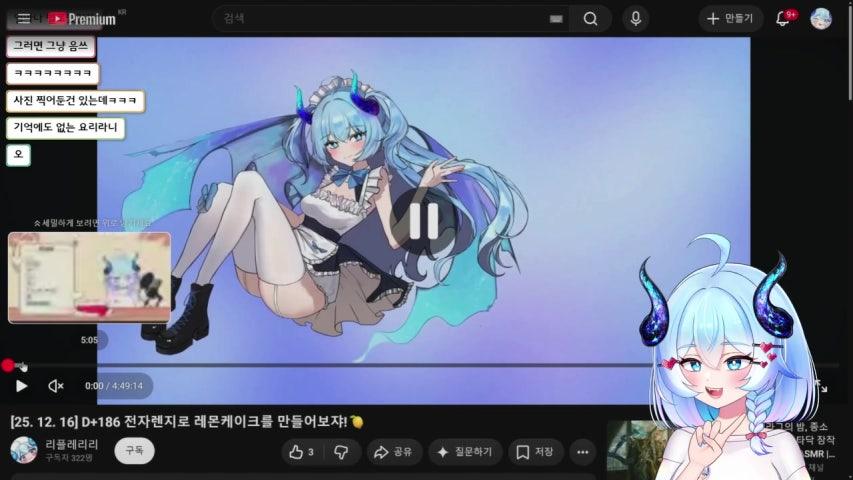This screenshot has width=853, height=480.
Task: Click the magnifier search button
Action: pyautogui.click(x=590, y=19)
